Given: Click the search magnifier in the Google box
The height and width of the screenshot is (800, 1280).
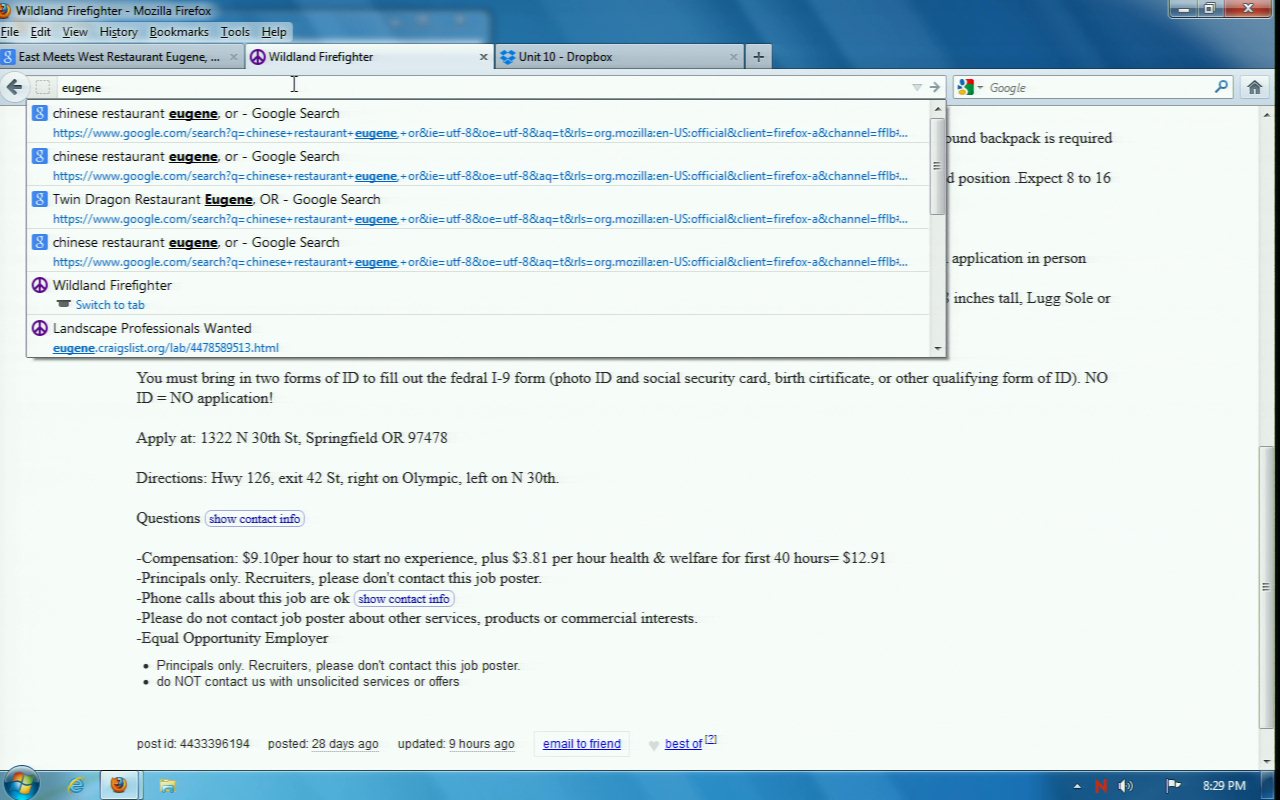Looking at the screenshot, I should (x=1221, y=87).
